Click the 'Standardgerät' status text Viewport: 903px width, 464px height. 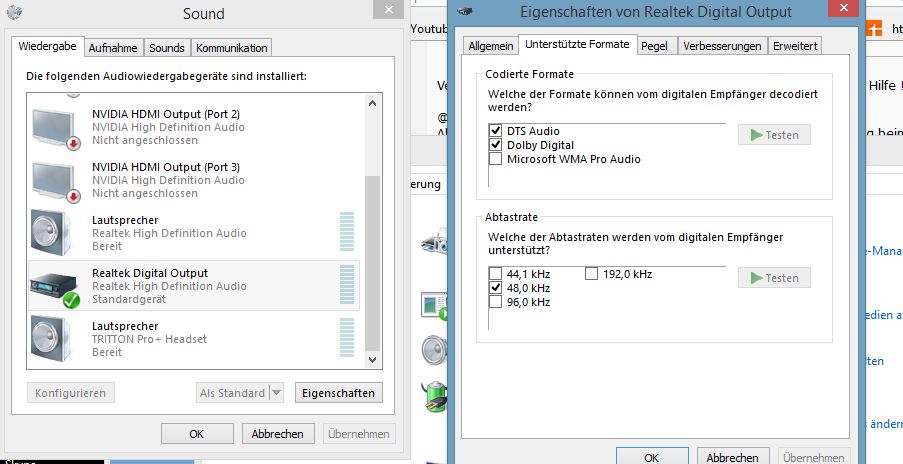point(129,299)
